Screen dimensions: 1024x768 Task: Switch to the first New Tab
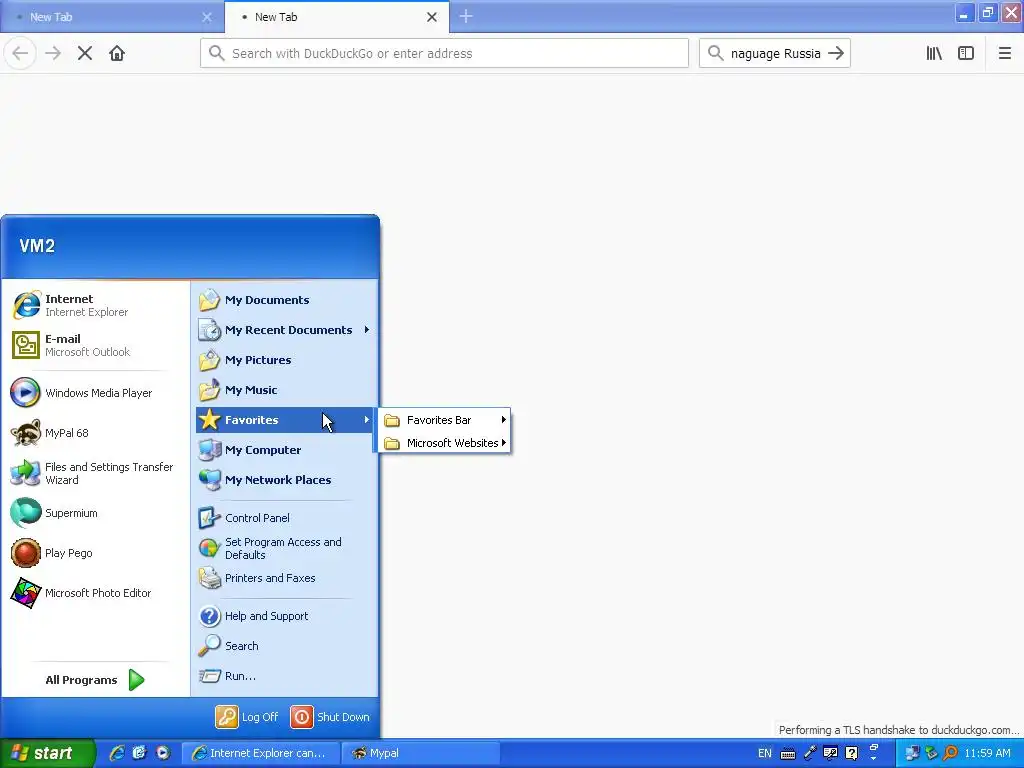pos(111,16)
